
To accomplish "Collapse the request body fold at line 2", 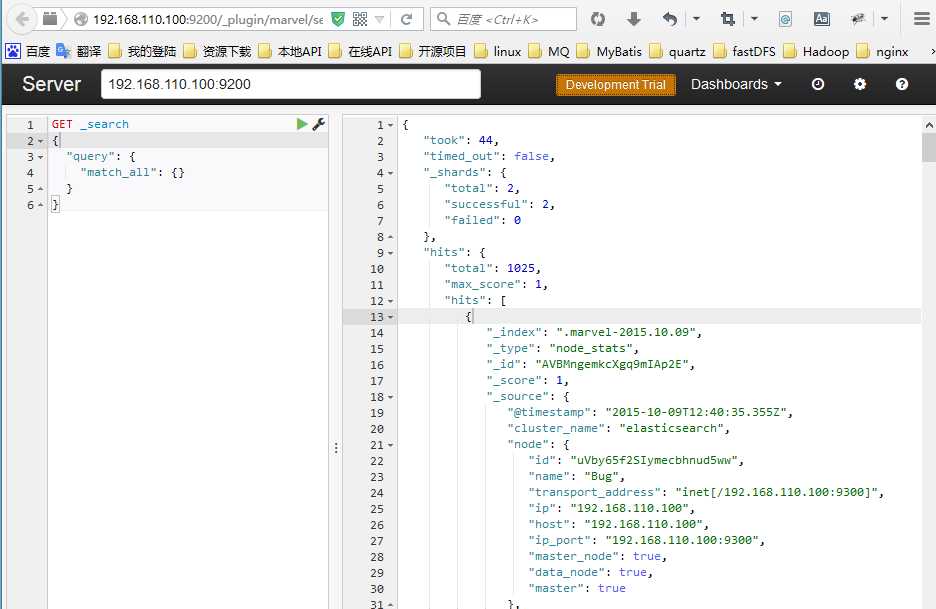I will click(41, 142).
